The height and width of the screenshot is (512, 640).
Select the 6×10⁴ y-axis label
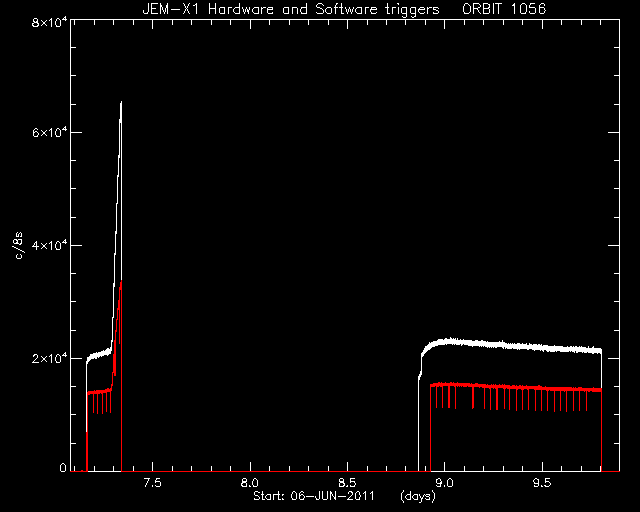49,133
